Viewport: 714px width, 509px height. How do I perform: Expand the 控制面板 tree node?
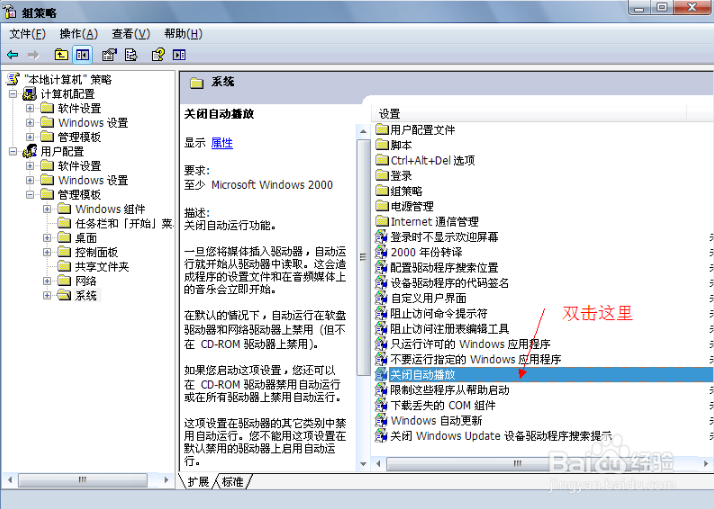[48, 253]
